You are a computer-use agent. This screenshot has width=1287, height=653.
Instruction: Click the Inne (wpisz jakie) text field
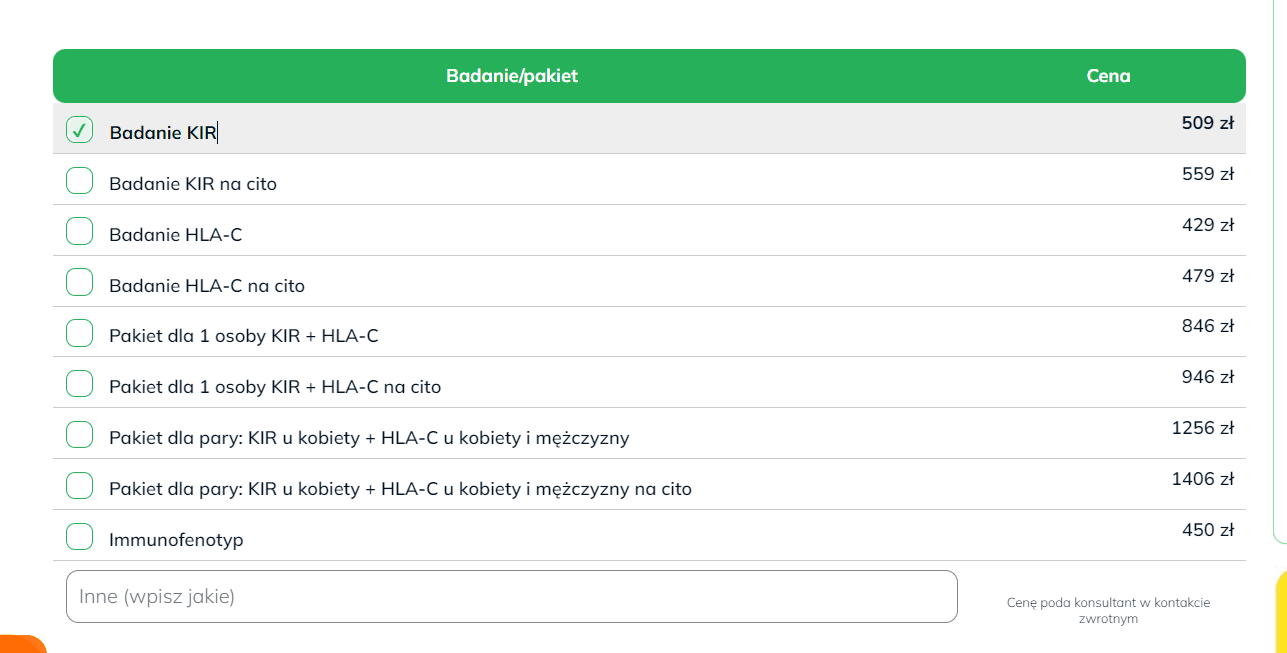click(511, 597)
